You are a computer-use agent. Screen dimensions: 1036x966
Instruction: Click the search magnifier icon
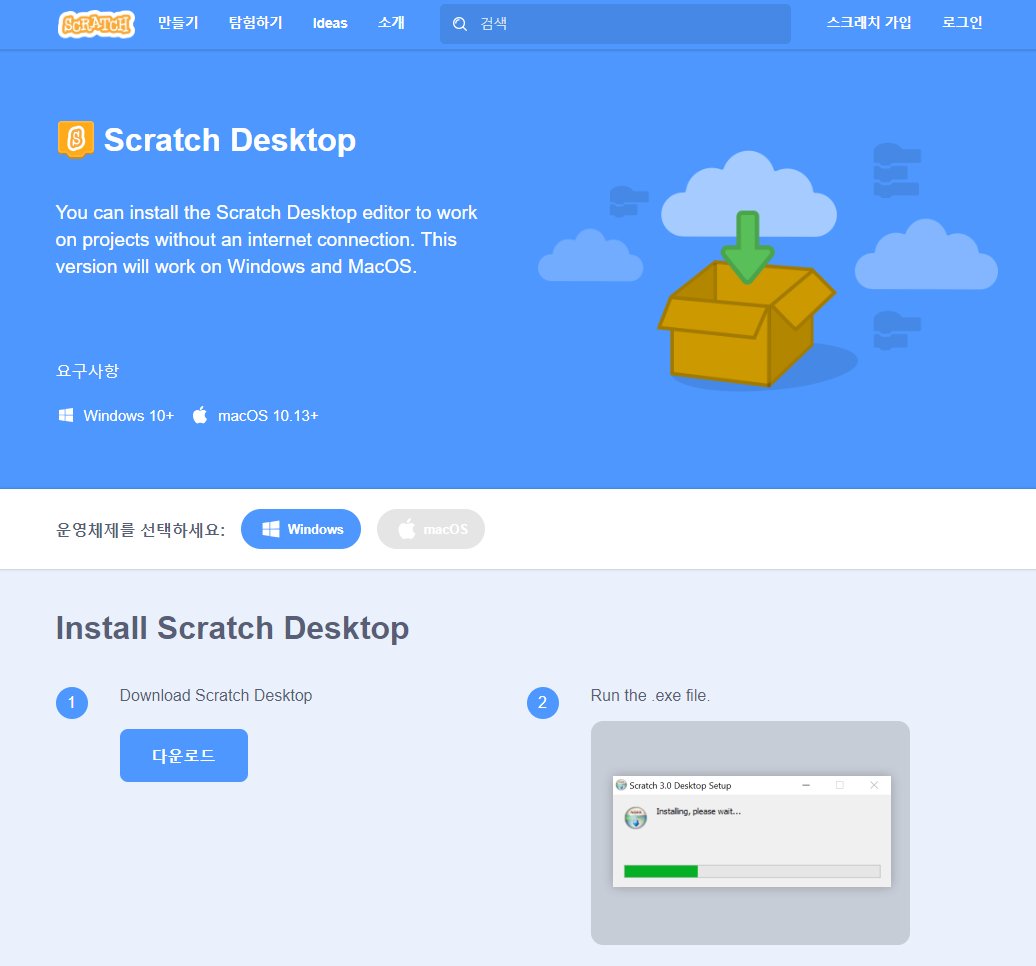point(460,24)
